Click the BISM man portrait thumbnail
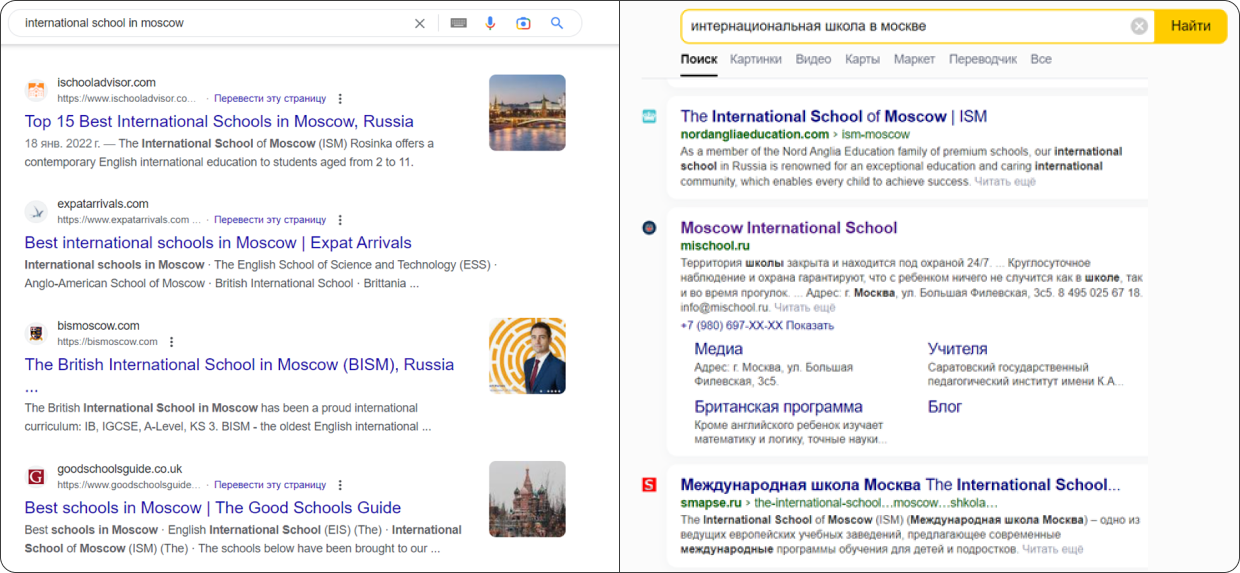Image resolution: width=1240 pixels, height=573 pixels. click(x=527, y=356)
